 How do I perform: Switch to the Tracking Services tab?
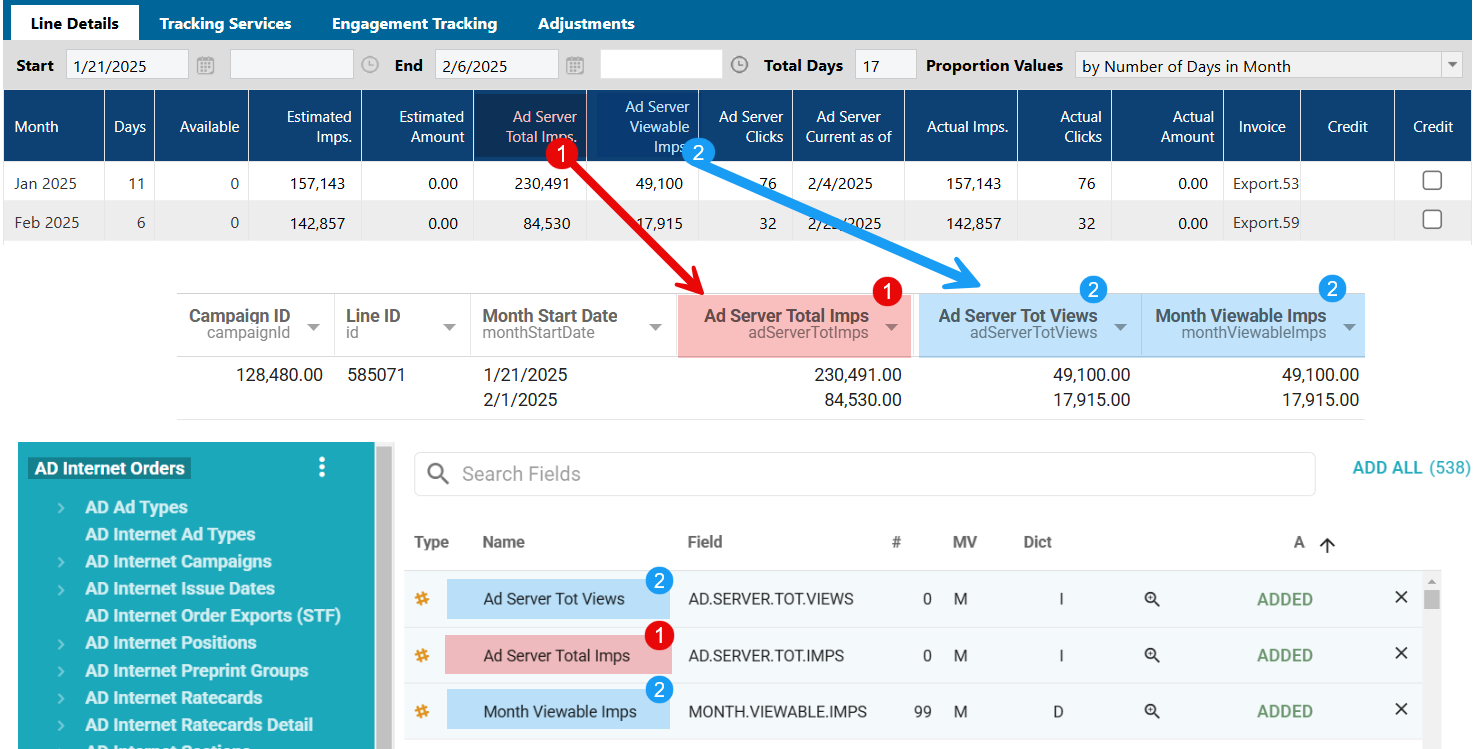click(x=225, y=23)
